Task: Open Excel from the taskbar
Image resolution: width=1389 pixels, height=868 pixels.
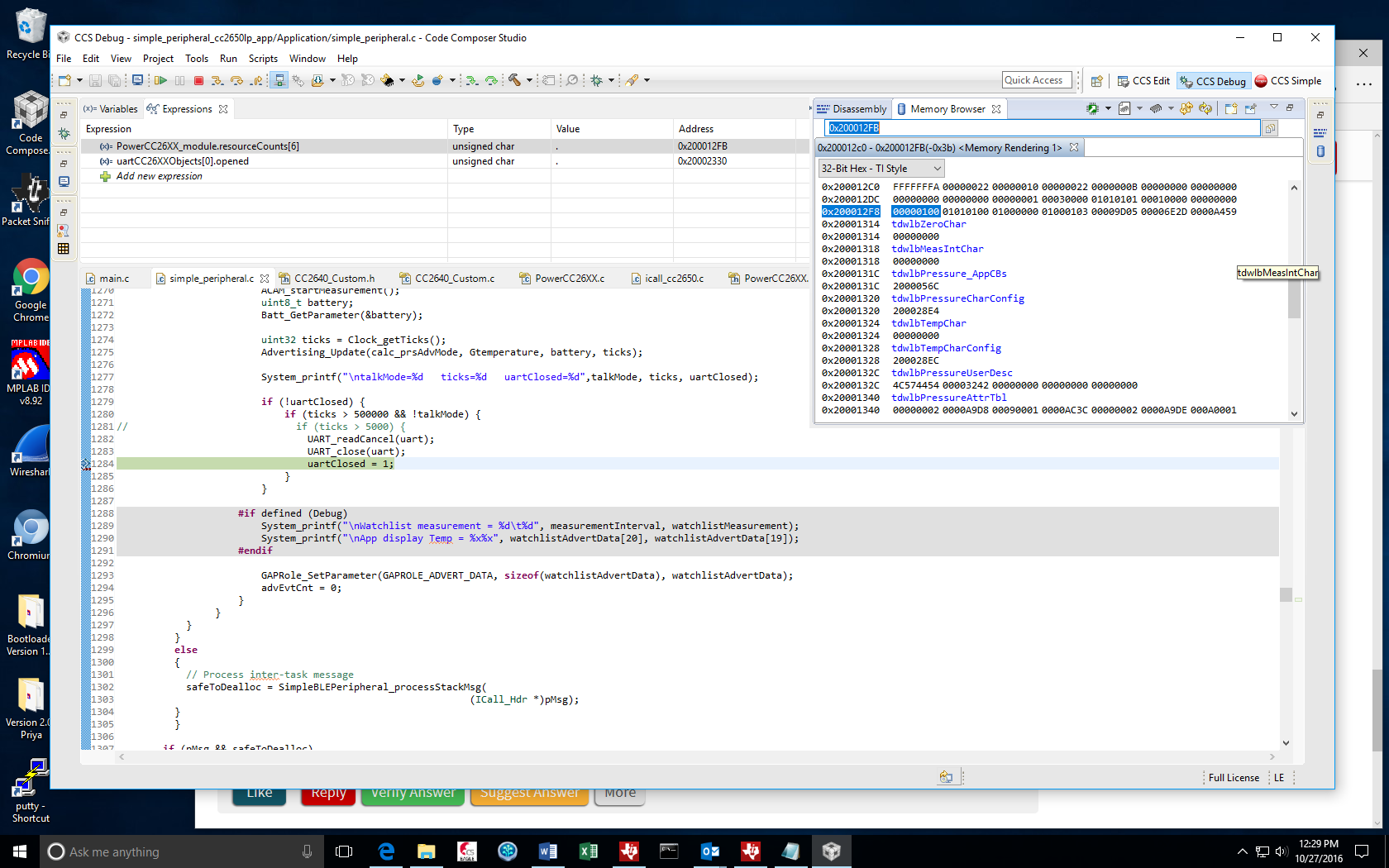Action: coord(589,851)
